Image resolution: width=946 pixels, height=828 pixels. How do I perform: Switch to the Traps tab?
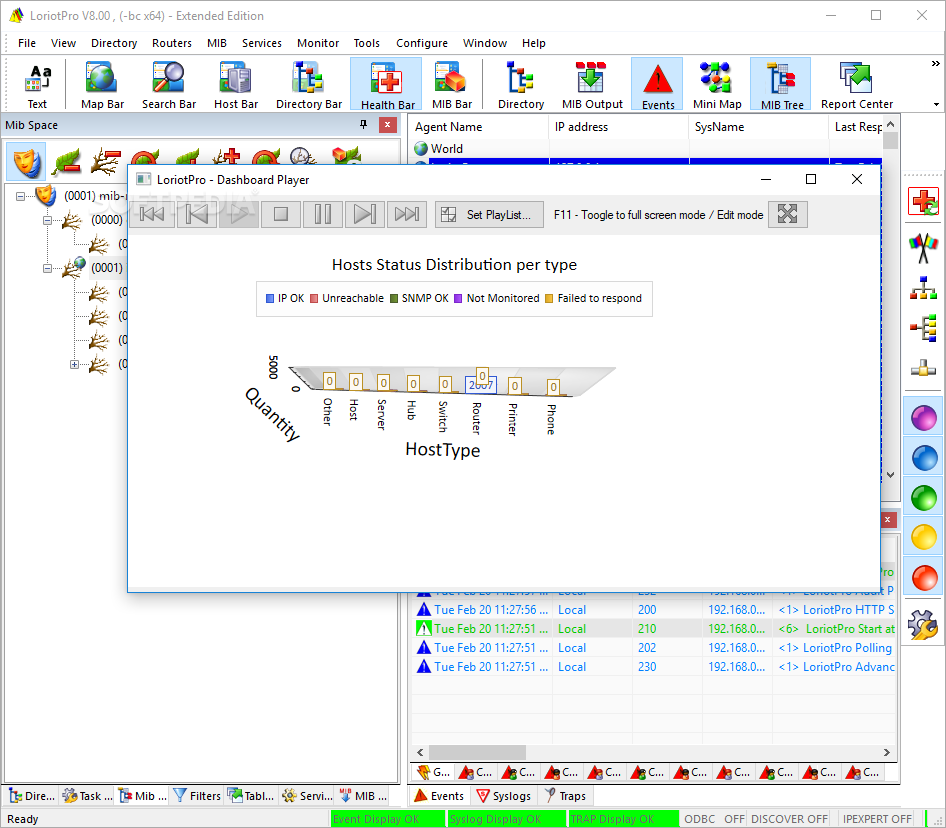point(565,796)
